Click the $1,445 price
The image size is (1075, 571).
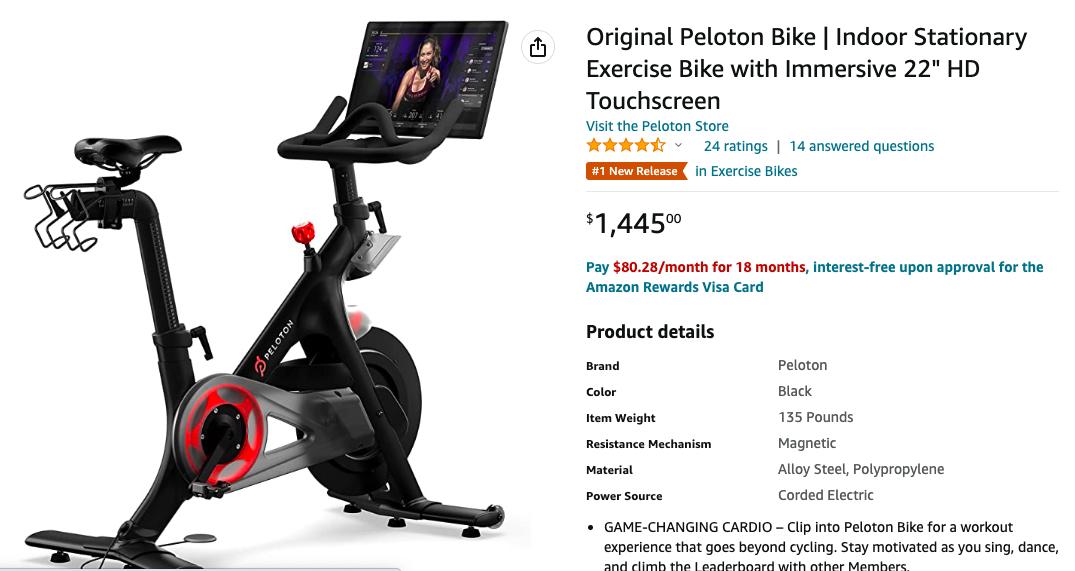633,223
